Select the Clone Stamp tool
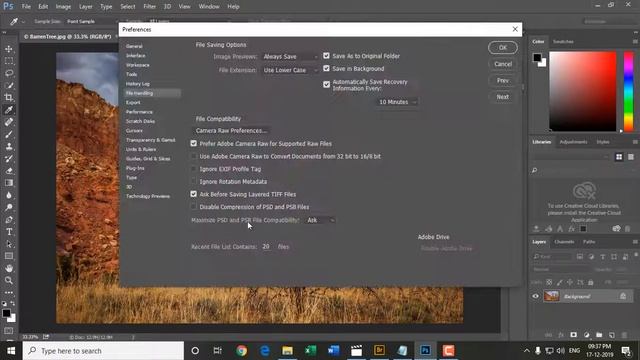The image size is (640, 360). 9,147
